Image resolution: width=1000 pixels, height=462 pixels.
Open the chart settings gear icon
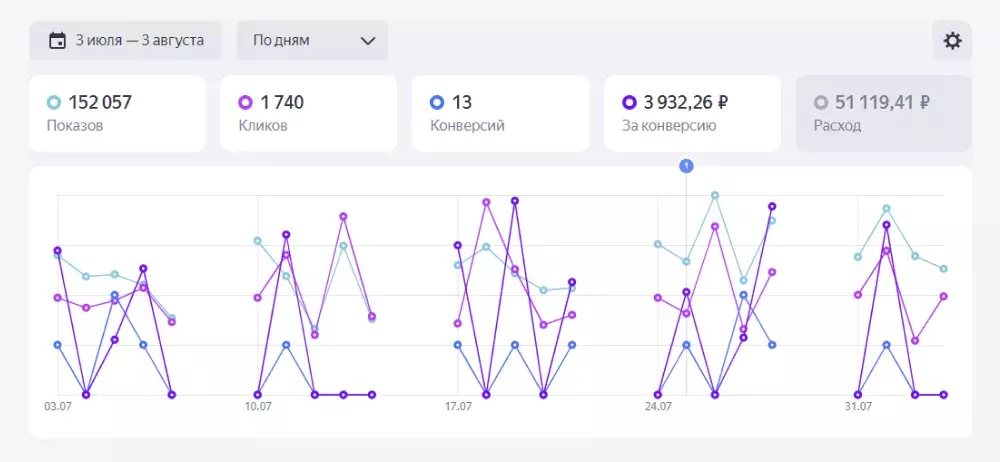pos(952,41)
